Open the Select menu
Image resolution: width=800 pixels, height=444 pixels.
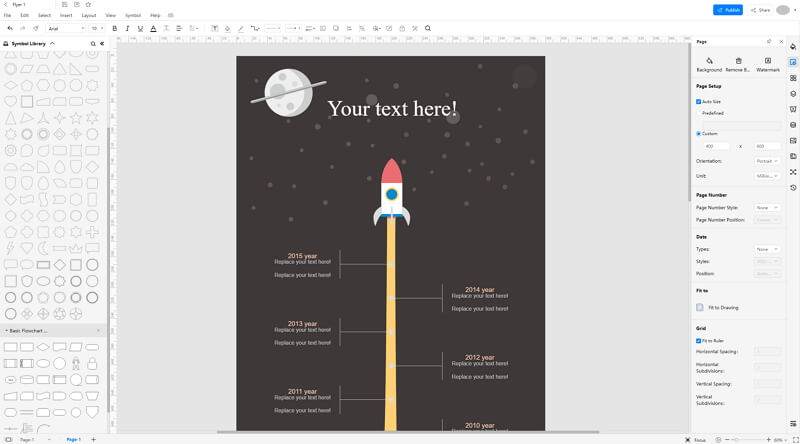44,15
